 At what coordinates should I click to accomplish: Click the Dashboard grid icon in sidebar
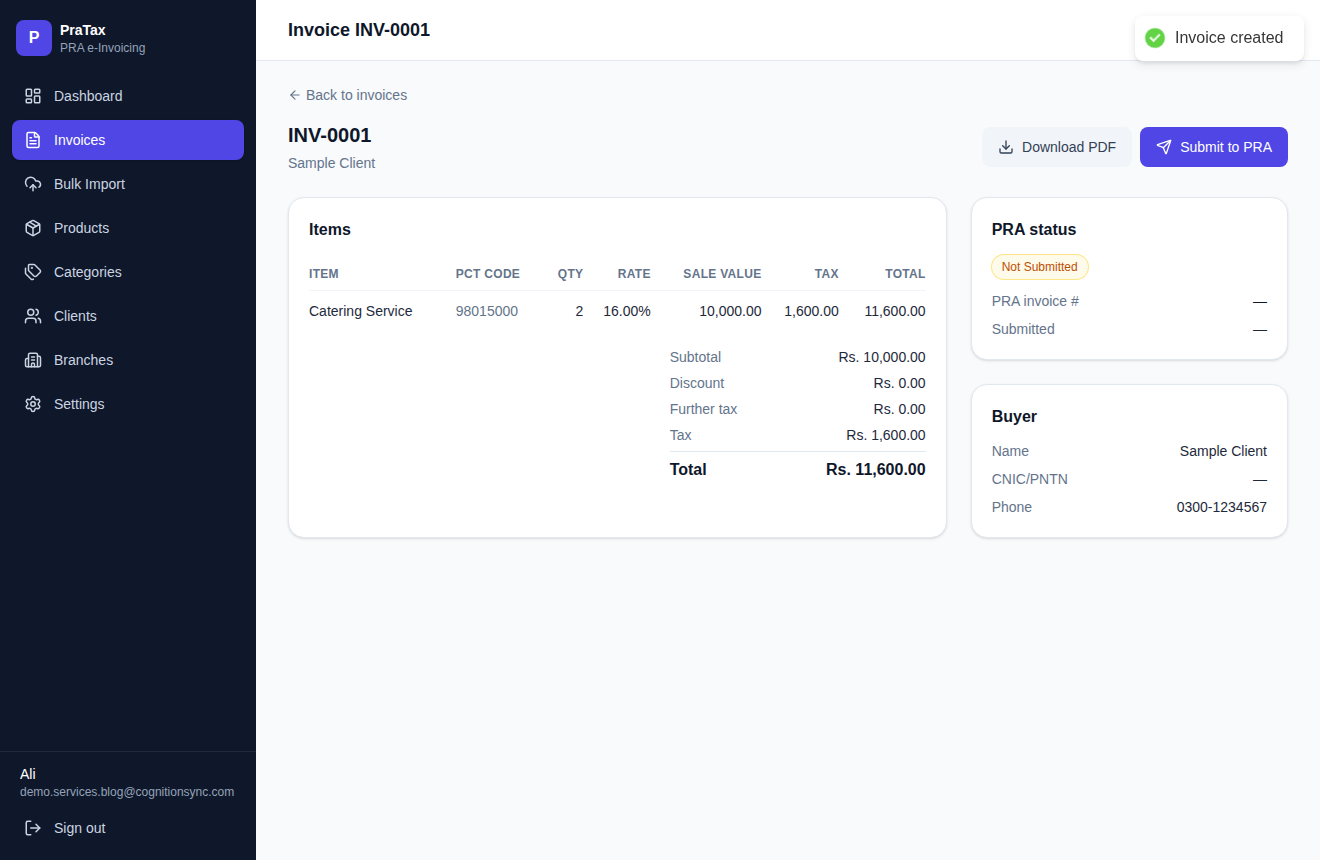pyautogui.click(x=33, y=96)
